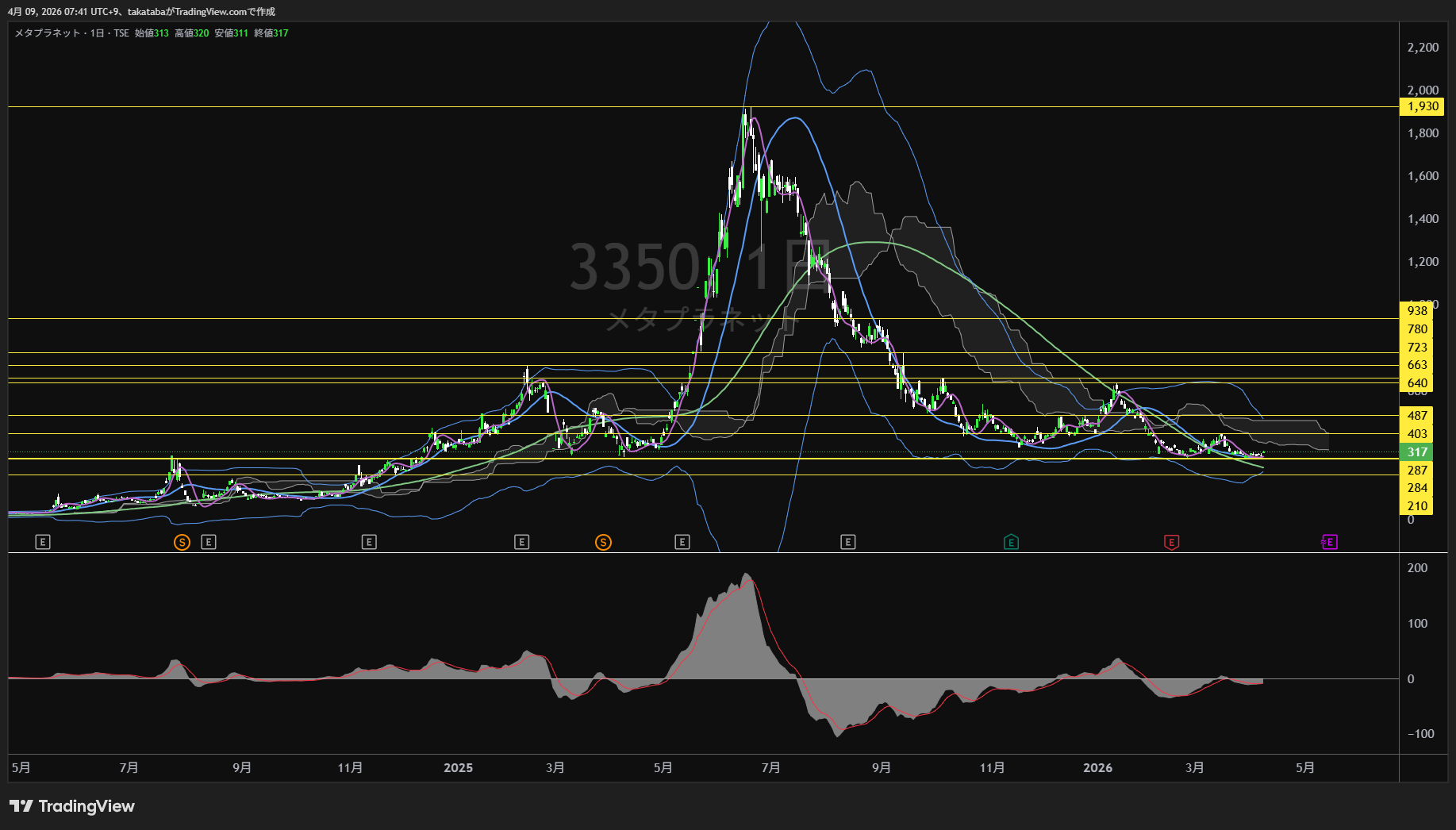Select the 487 price level label
1456x830 pixels.
[1417, 416]
